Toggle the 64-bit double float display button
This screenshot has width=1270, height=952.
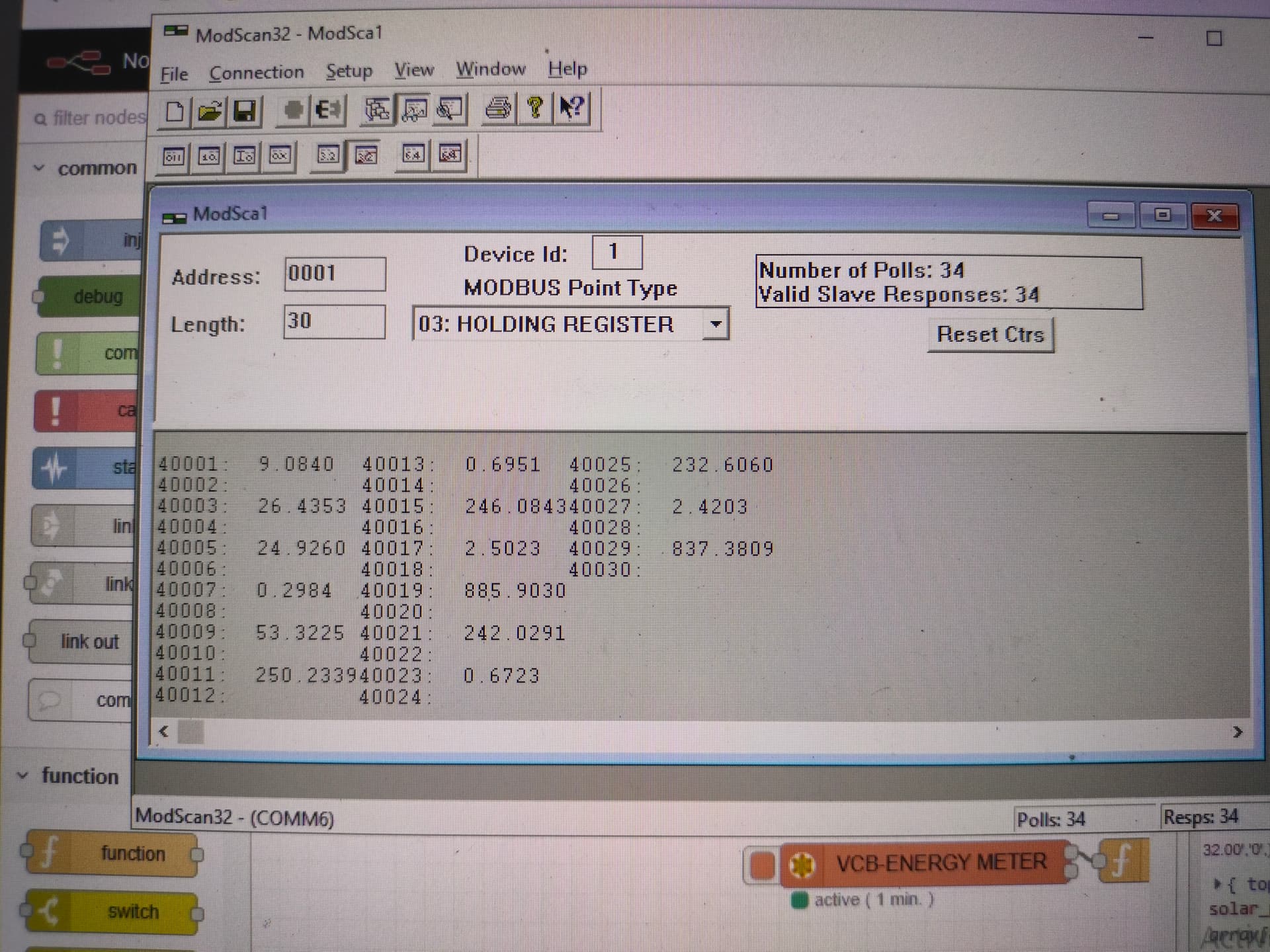pyautogui.click(x=413, y=155)
